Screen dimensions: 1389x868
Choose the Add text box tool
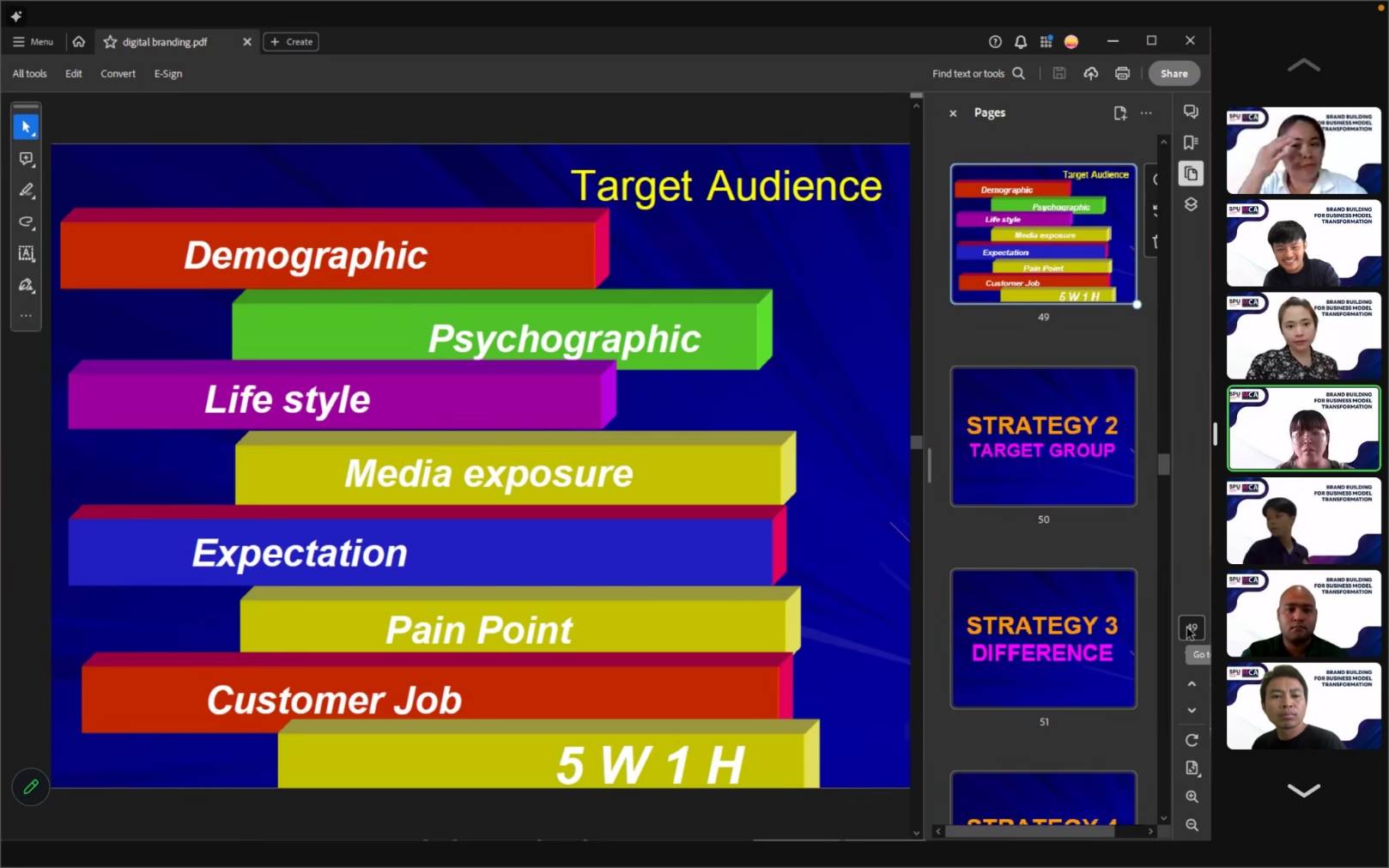coord(26,253)
